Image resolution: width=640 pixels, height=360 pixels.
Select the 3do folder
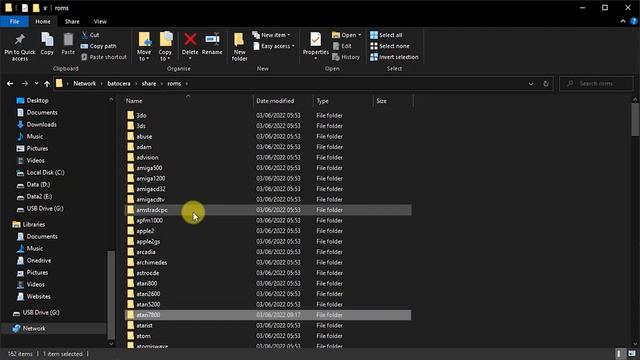[268, 116]
